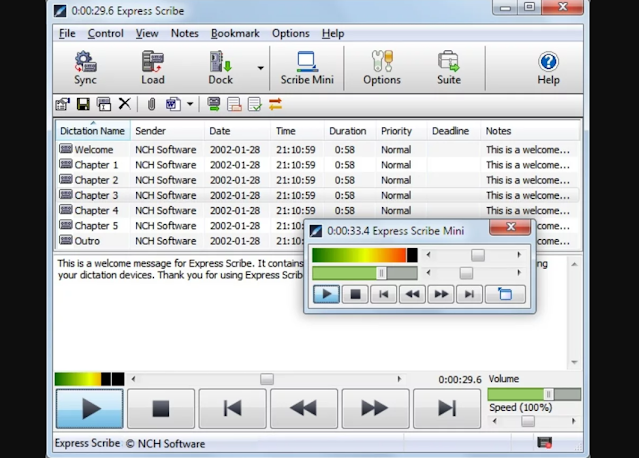
Task: Click the Sync toolbar icon
Action: pyautogui.click(x=85, y=68)
